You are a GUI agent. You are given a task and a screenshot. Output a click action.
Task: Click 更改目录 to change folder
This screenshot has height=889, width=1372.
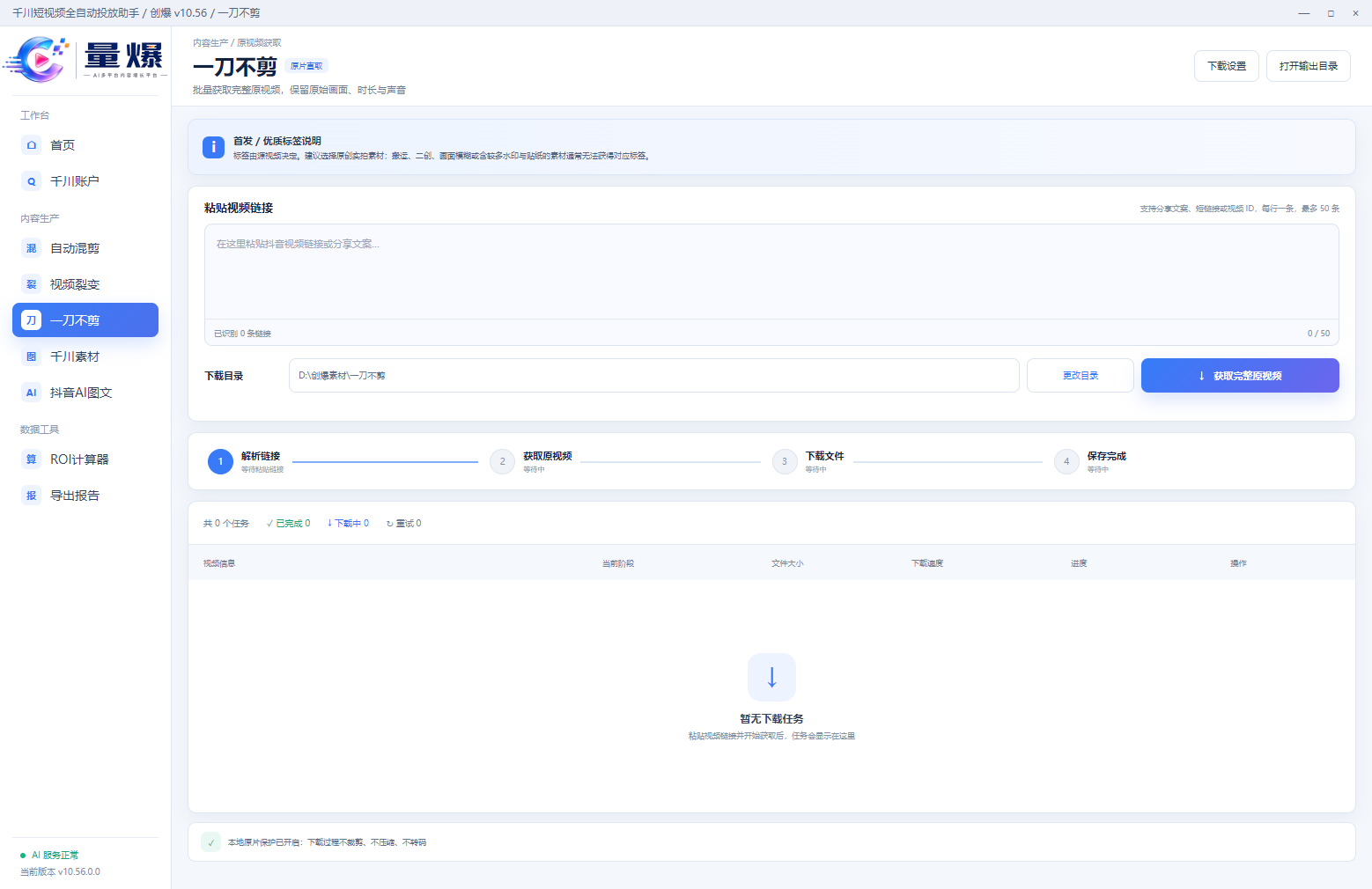click(x=1081, y=376)
